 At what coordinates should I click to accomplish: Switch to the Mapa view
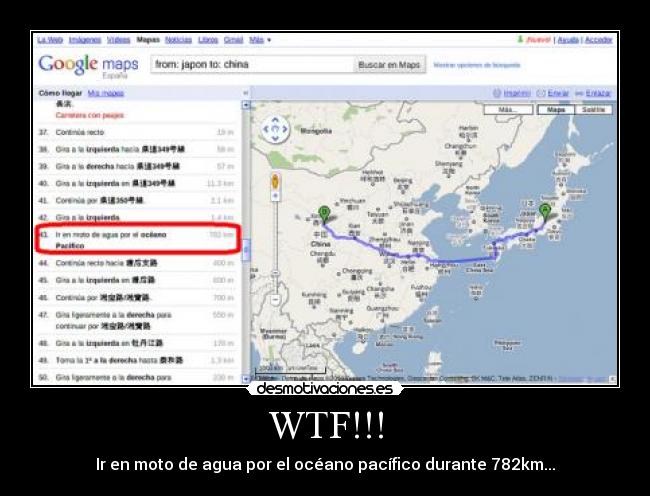tap(556, 110)
